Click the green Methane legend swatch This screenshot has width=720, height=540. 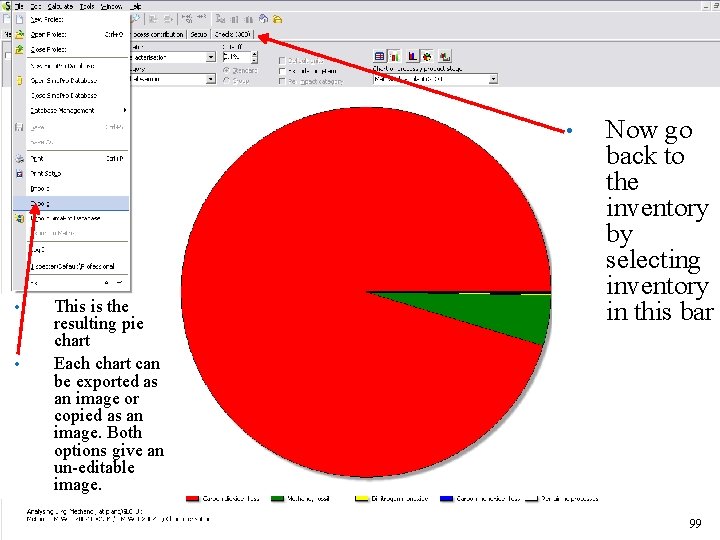click(277, 499)
